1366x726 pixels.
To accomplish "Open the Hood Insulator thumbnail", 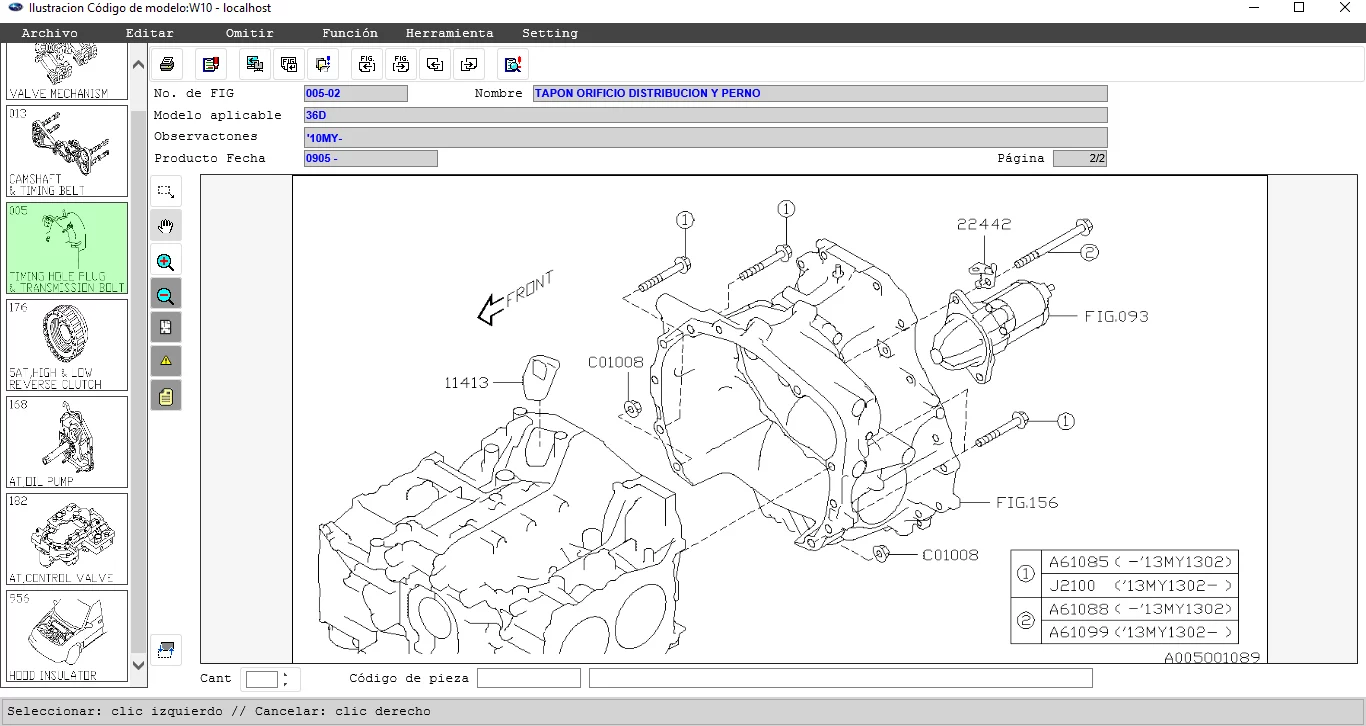I will (67, 635).
